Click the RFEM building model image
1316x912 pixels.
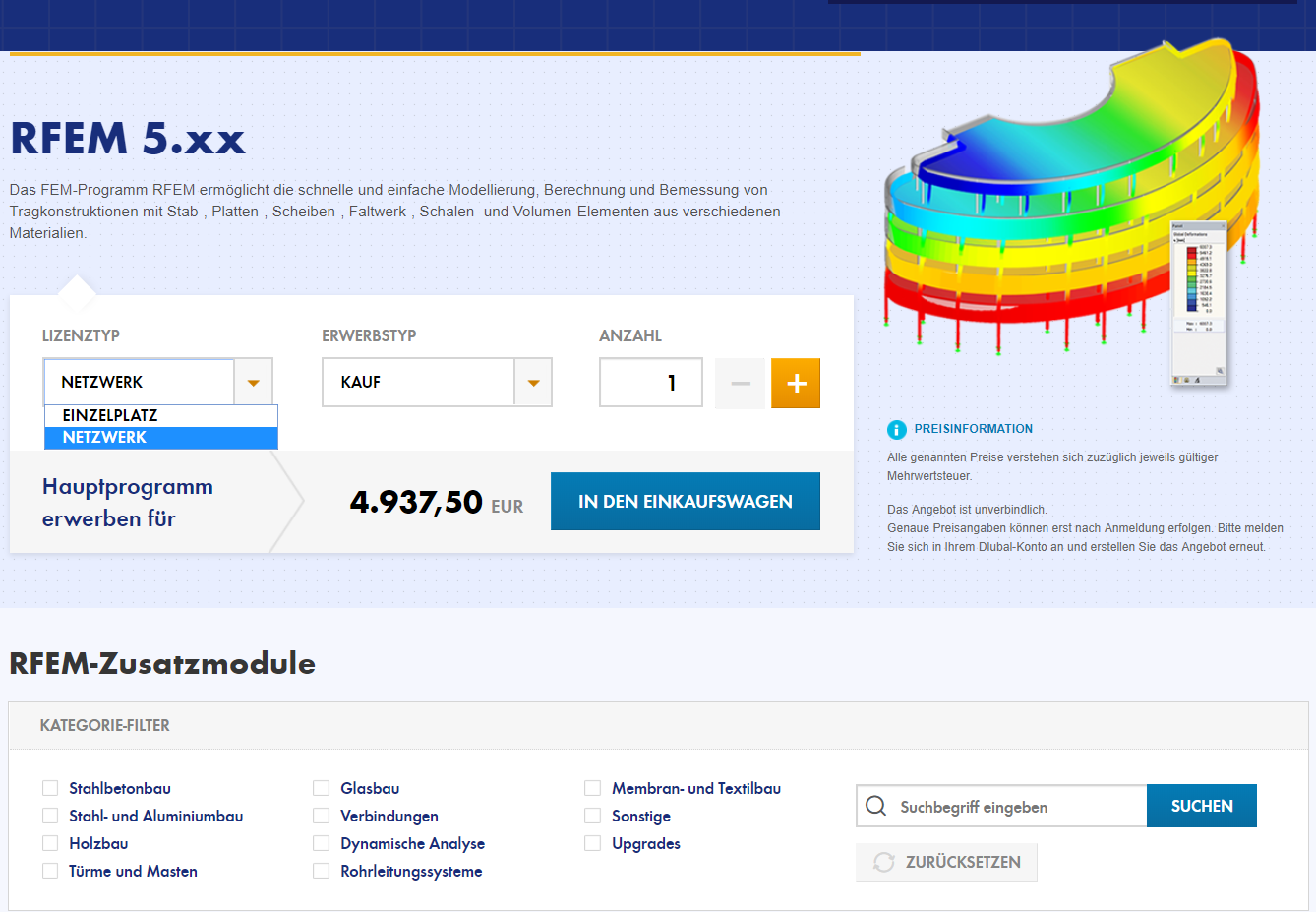tap(1072, 212)
